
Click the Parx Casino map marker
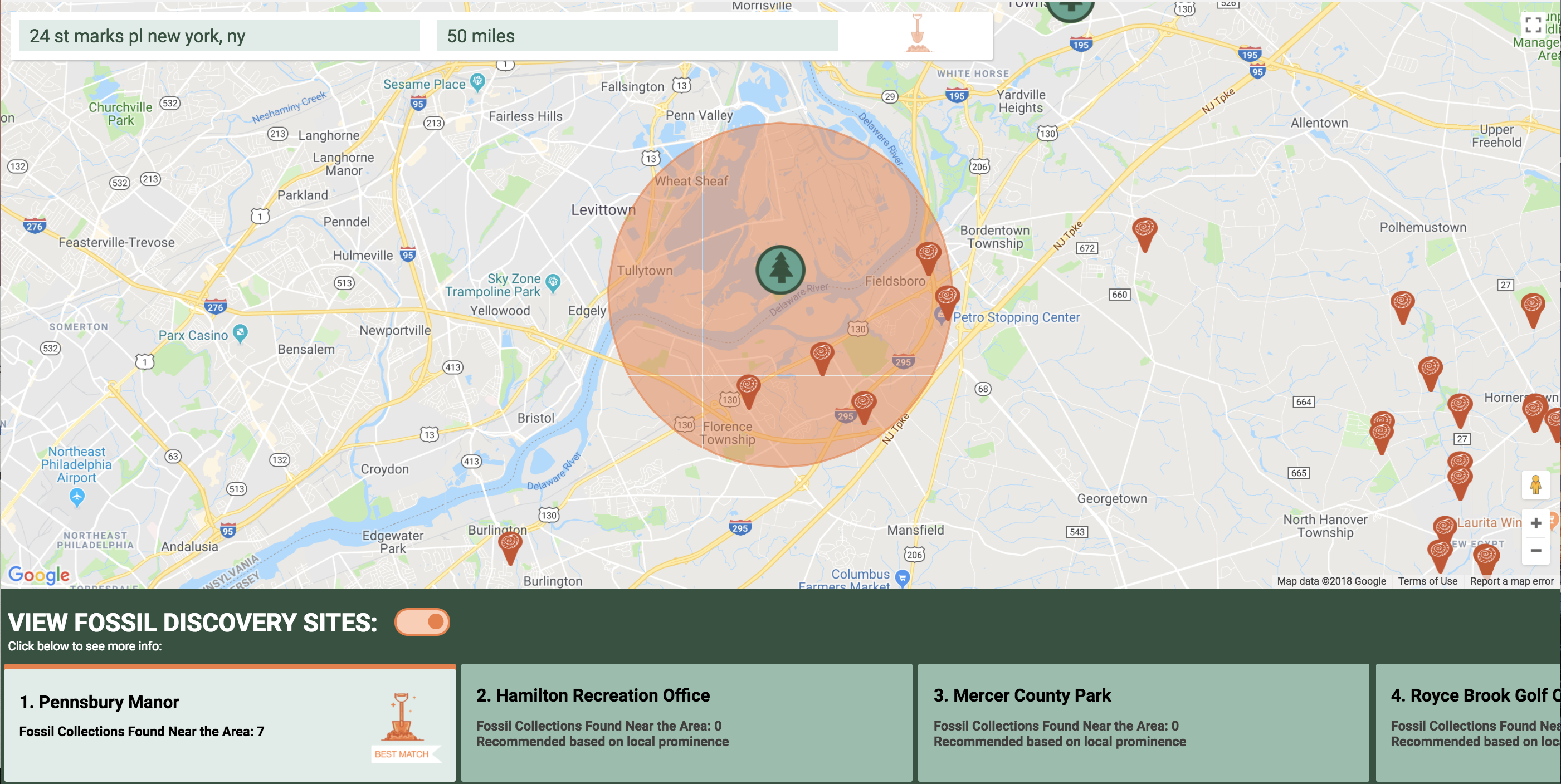(241, 332)
